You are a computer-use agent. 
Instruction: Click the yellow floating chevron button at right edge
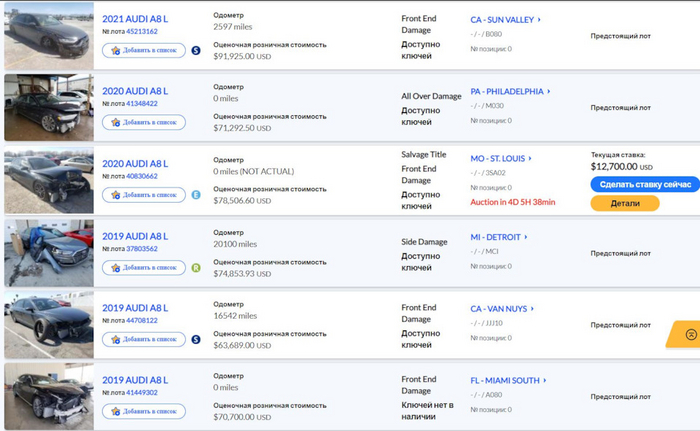point(689,333)
